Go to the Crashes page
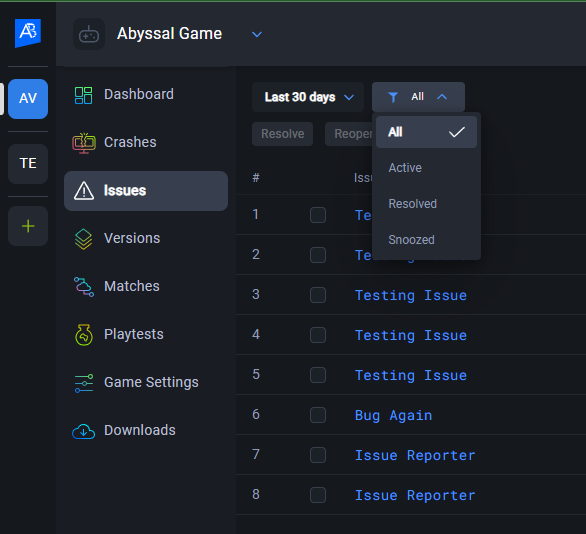Image resolution: width=586 pixels, height=534 pixels. (146, 143)
